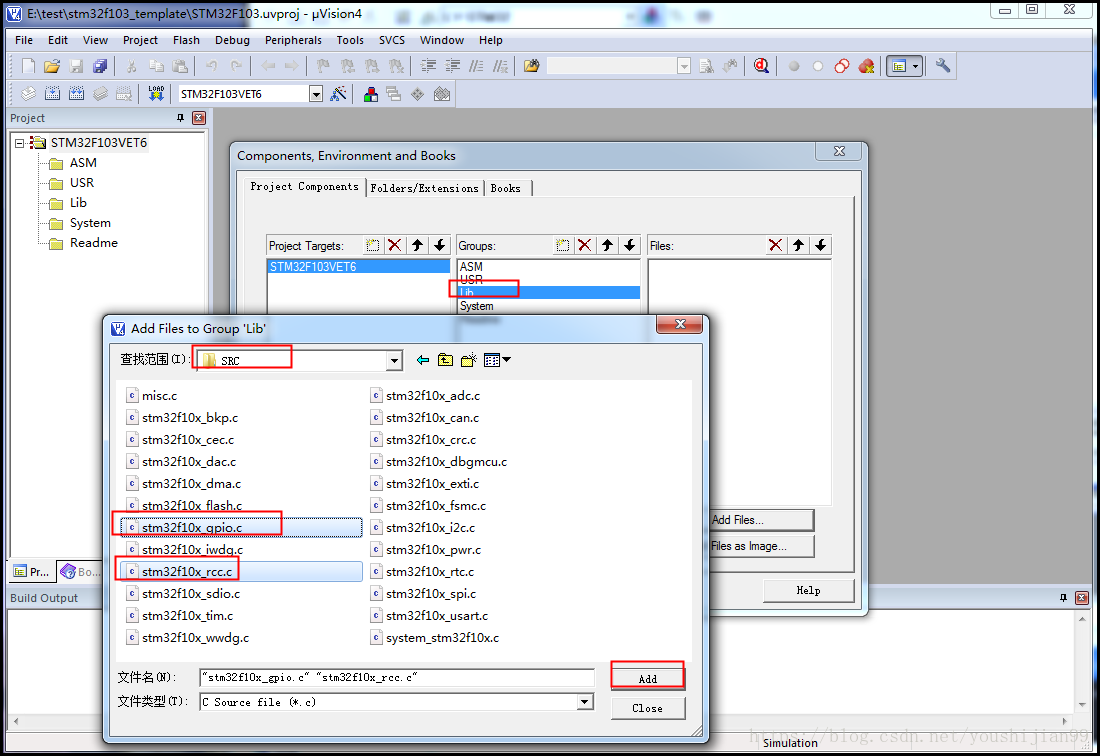Click the Save All toolbar icon
The height and width of the screenshot is (756, 1100).
[100, 66]
